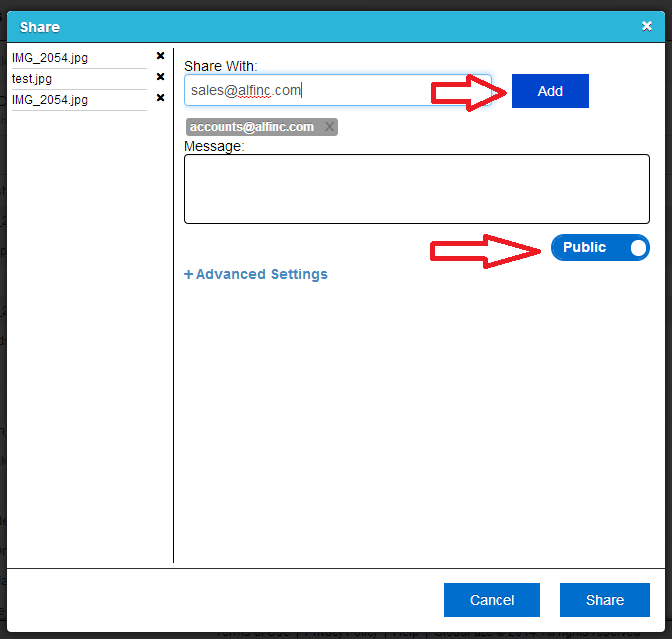Click the Share button to send
Viewport: 672px width, 641px height.
(x=604, y=600)
